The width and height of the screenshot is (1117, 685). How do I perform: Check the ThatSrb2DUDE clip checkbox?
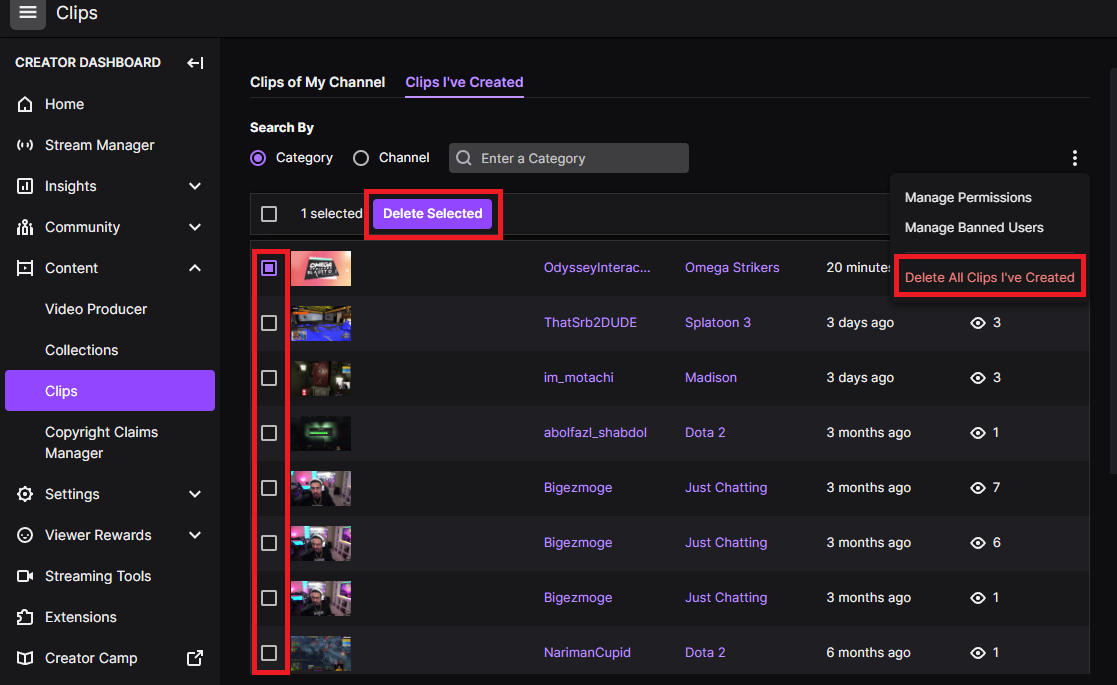pyautogui.click(x=269, y=323)
